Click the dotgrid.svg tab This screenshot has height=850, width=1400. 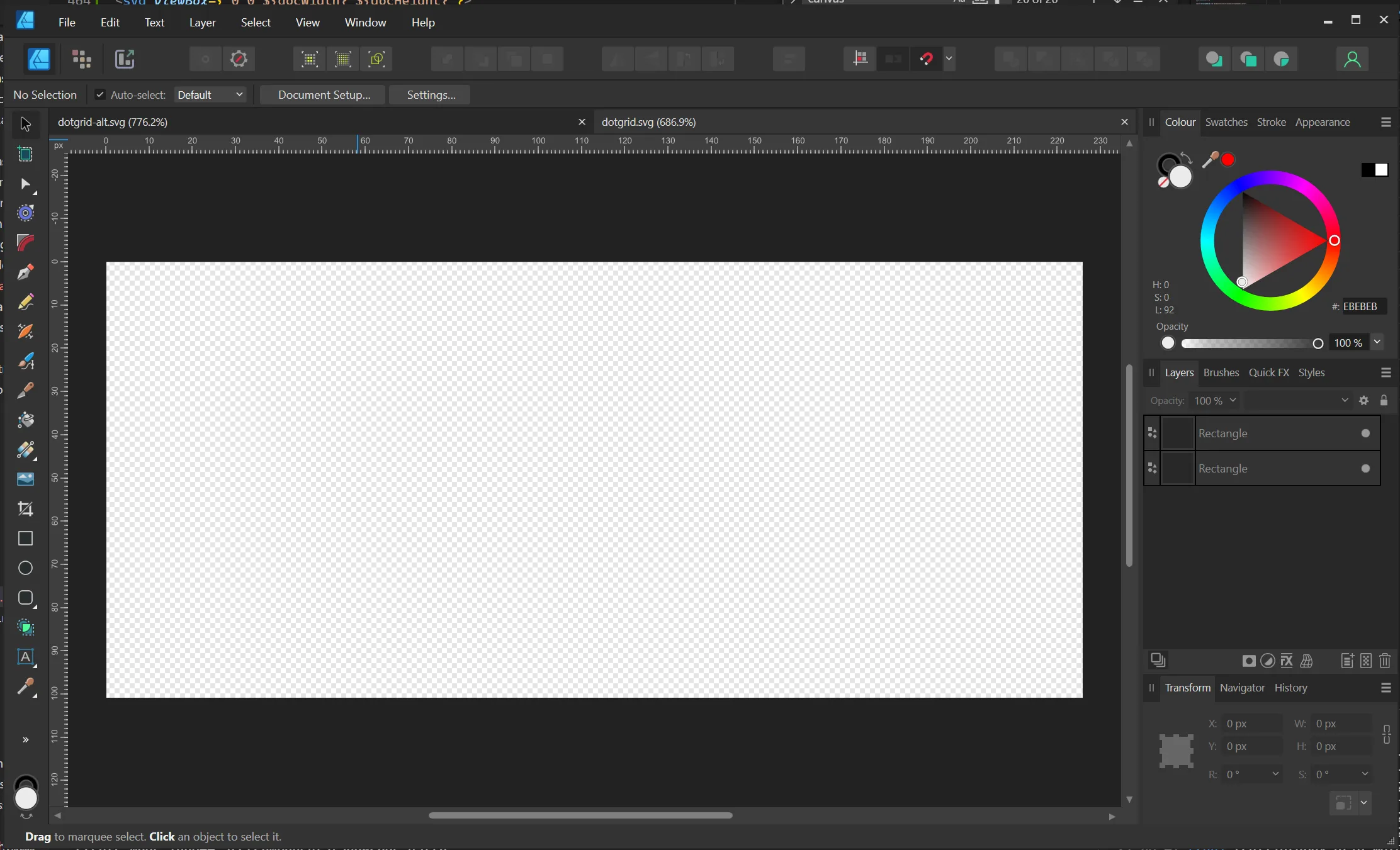click(x=648, y=122)
